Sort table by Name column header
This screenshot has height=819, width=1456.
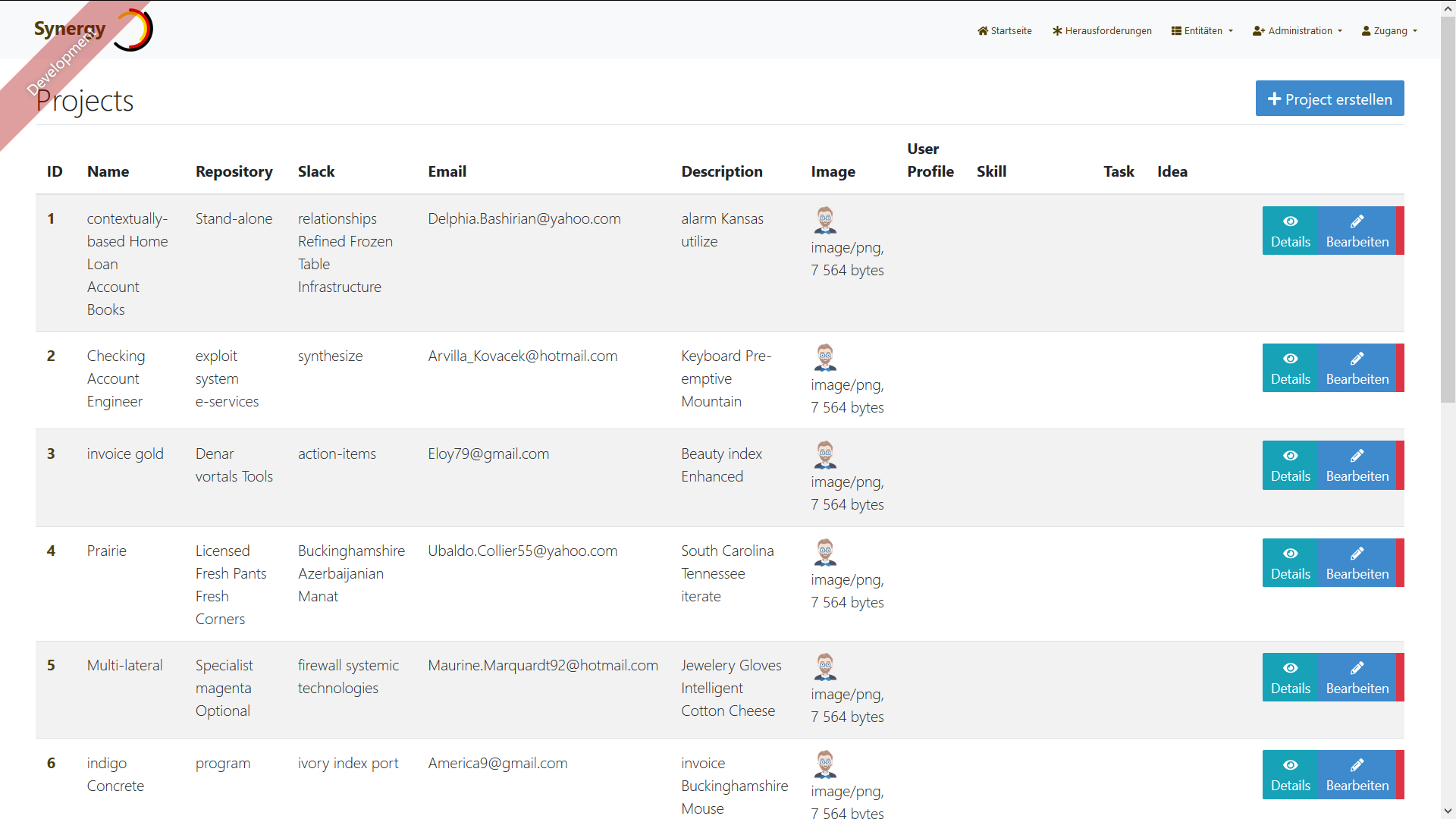pyautogui.click(x=108, y=171)
